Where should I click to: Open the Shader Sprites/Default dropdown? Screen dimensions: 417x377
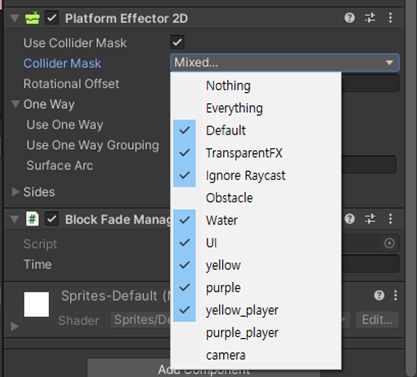pyautogui.click(x=230, y=320)
